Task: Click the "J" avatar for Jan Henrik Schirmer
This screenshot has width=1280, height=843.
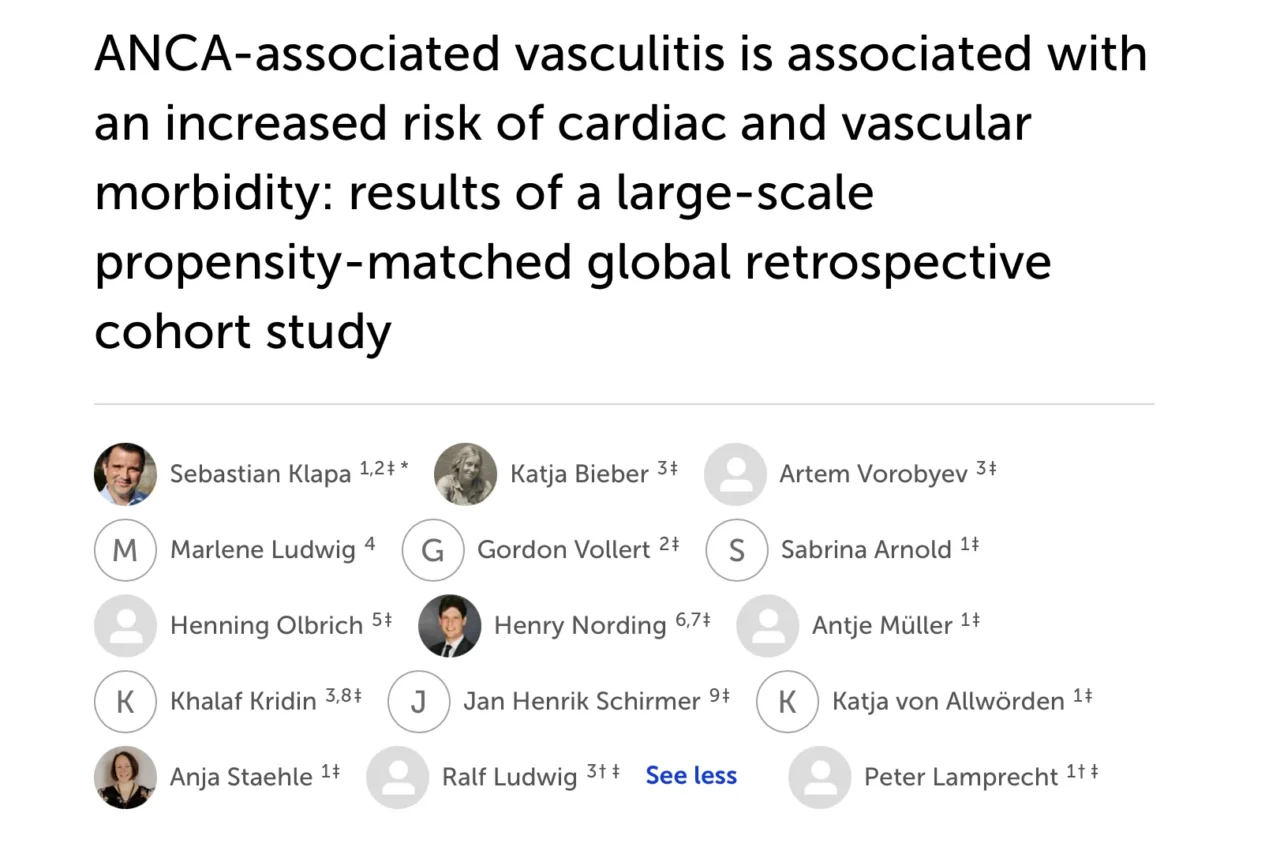Action: [x=418, y=702]
